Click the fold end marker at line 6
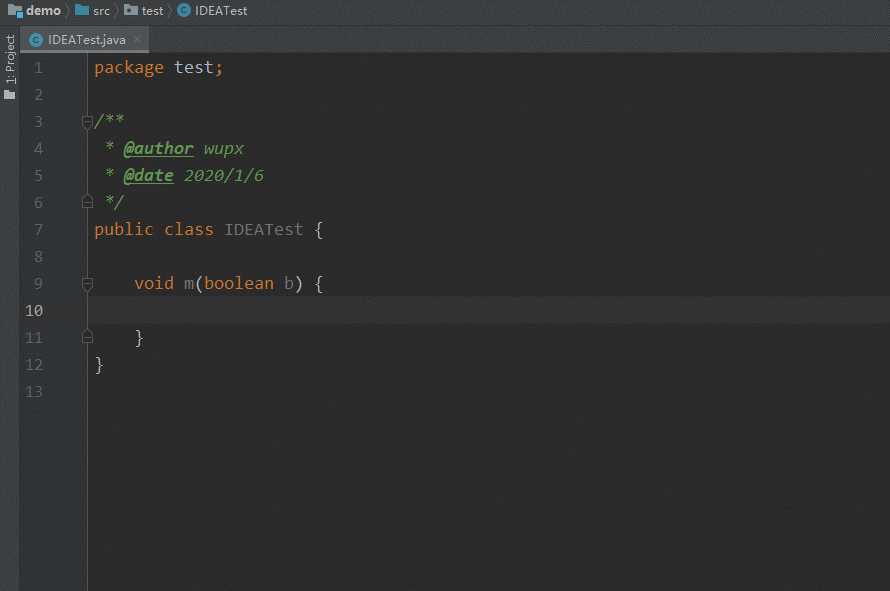Image resolution: width=890 pixels, height=591 pixels. point(87,202)
